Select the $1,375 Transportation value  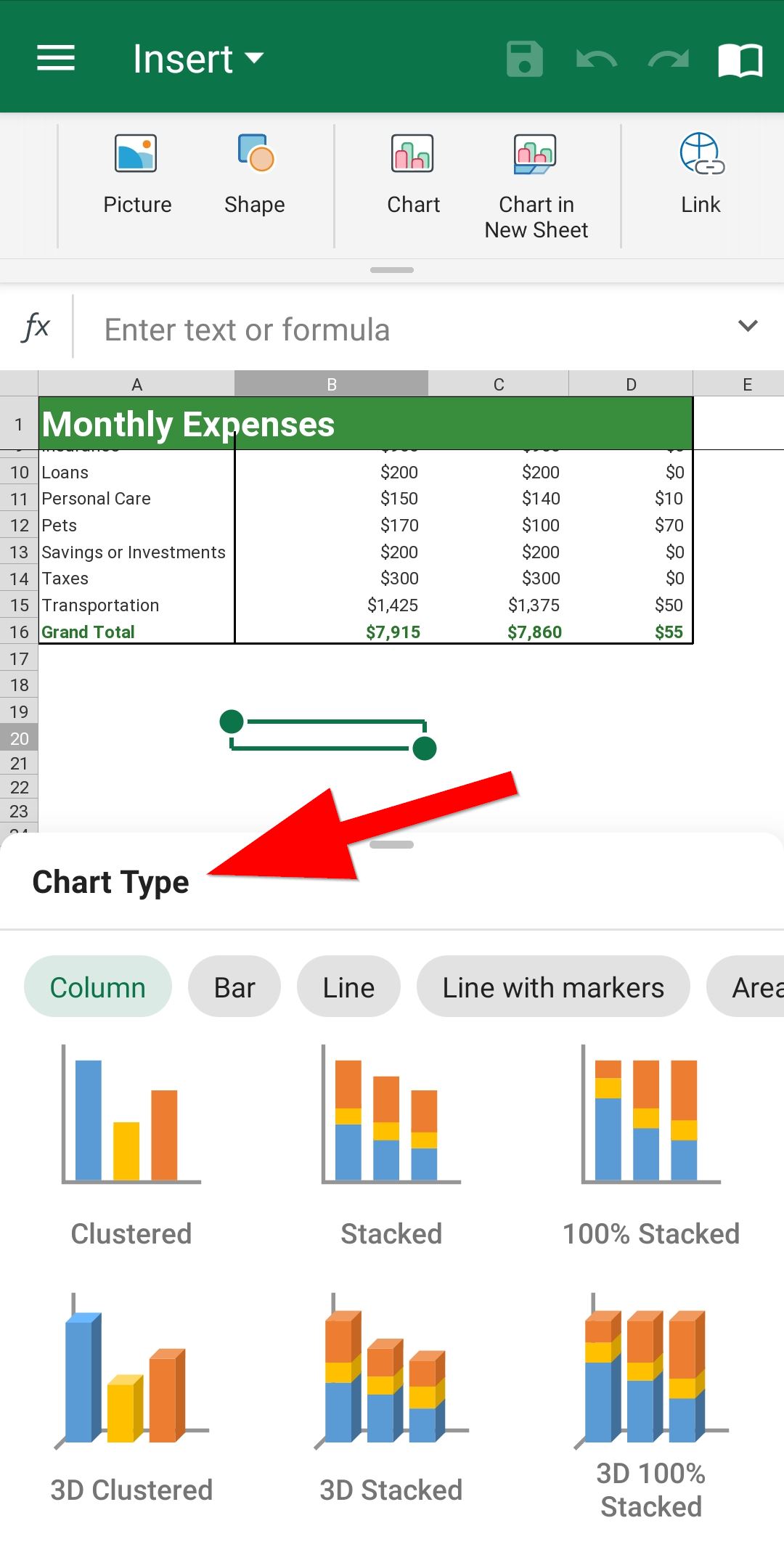click(x=499, y=605)
